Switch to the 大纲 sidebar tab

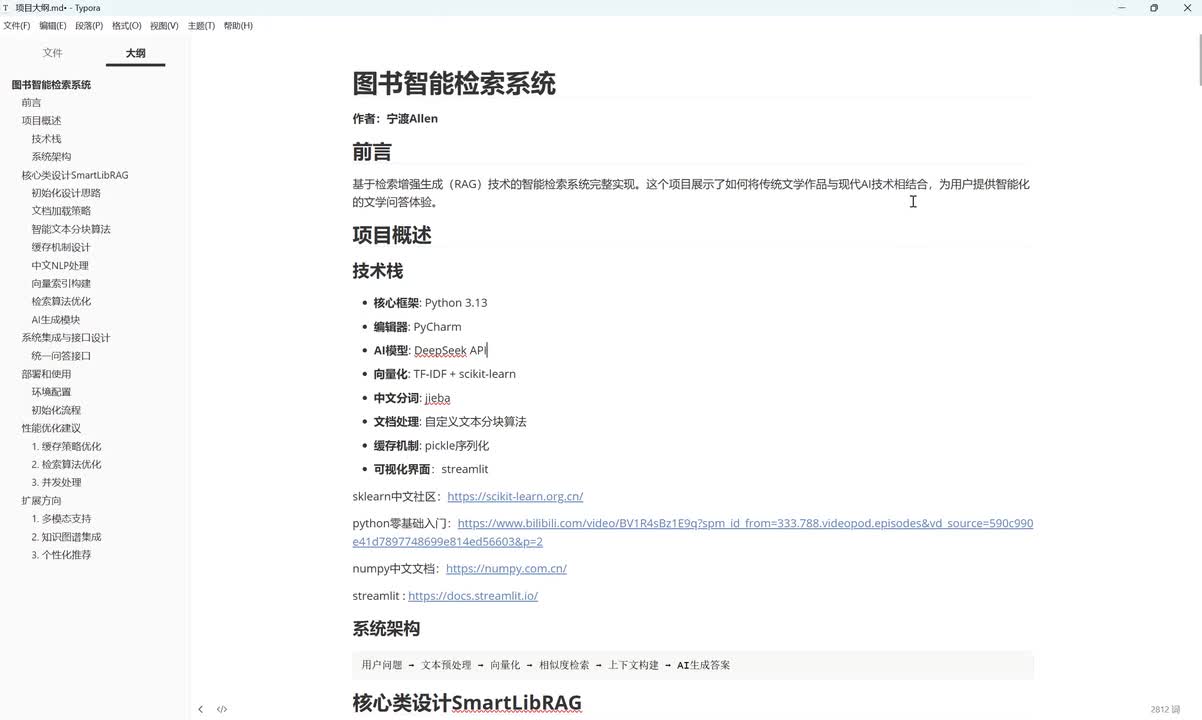[135, 53]
